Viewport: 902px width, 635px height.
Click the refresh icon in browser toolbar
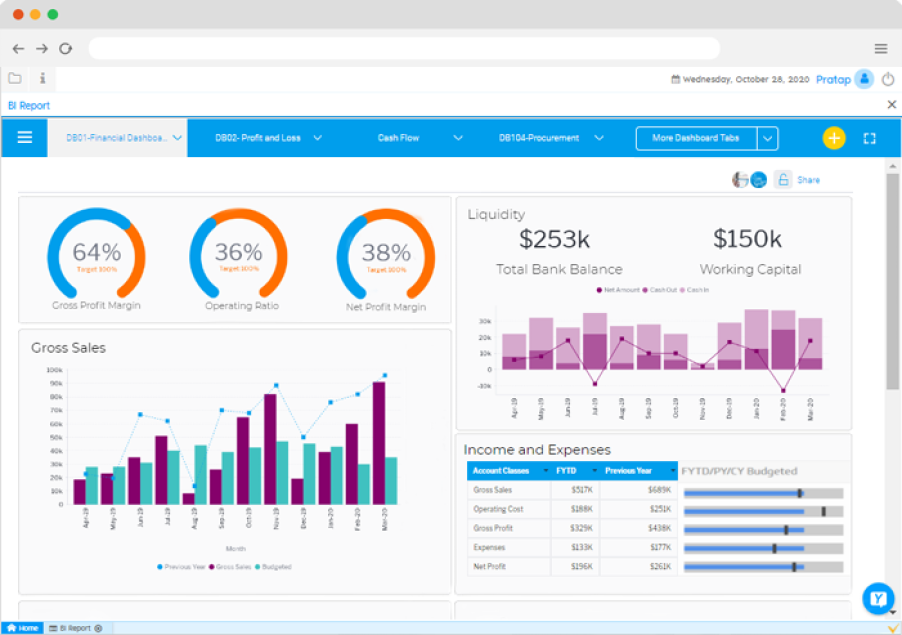click(x=65, y=48)
